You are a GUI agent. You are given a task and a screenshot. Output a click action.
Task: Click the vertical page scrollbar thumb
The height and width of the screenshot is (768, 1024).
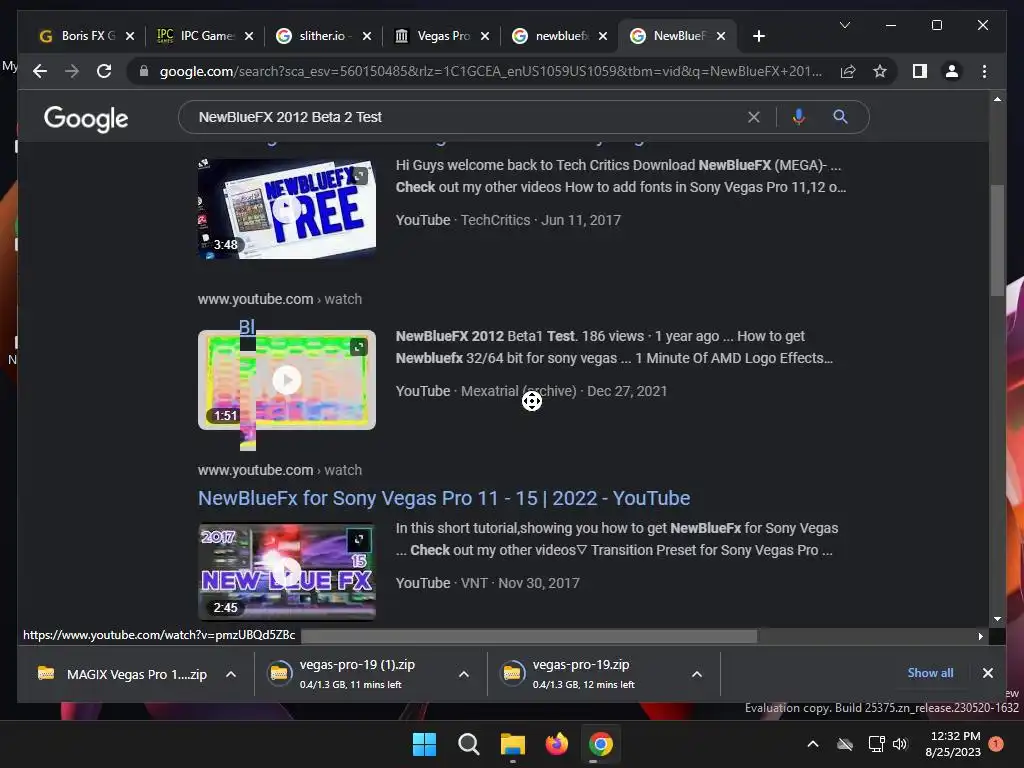tap(997, 240)
